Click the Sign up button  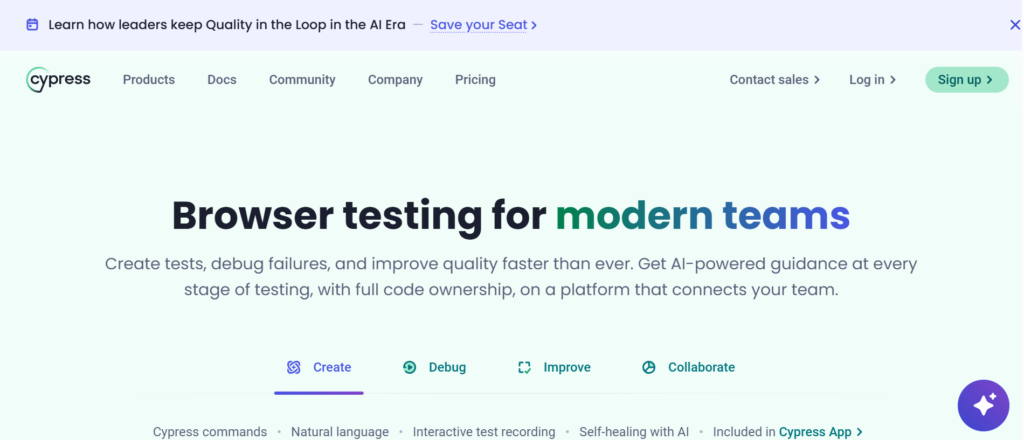point(967,80)
